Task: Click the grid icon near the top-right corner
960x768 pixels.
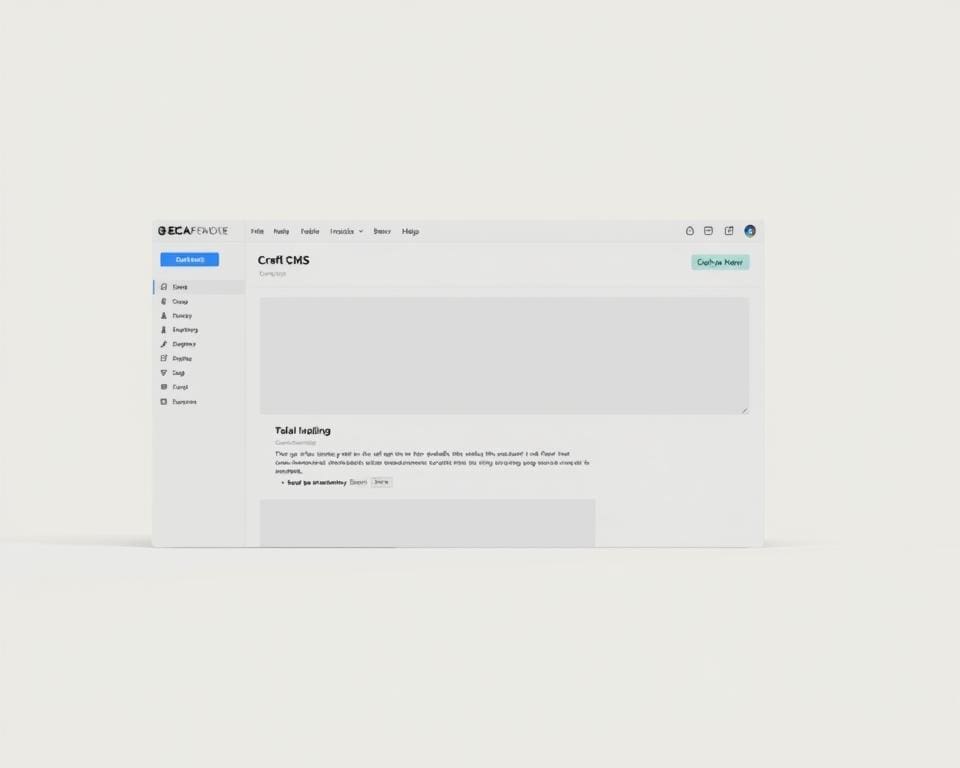Action: coord(729,231)
